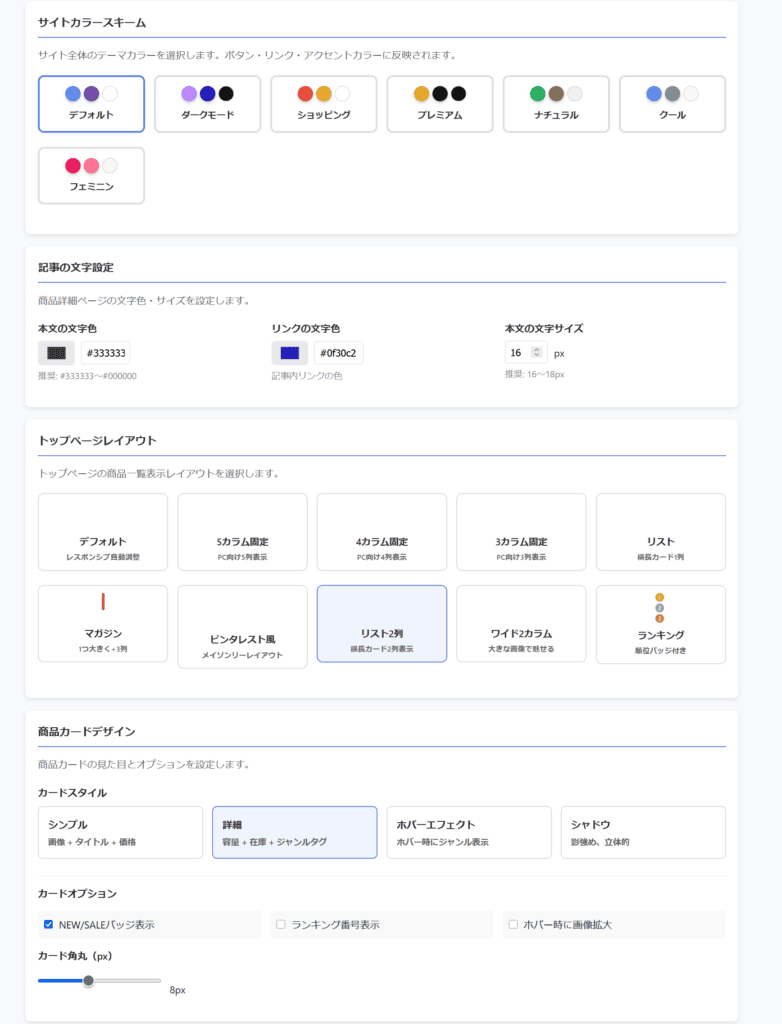Screen dimensions: 782x1024
Task: Pick the ショッピング color scheme
Action: coord(323,104)
